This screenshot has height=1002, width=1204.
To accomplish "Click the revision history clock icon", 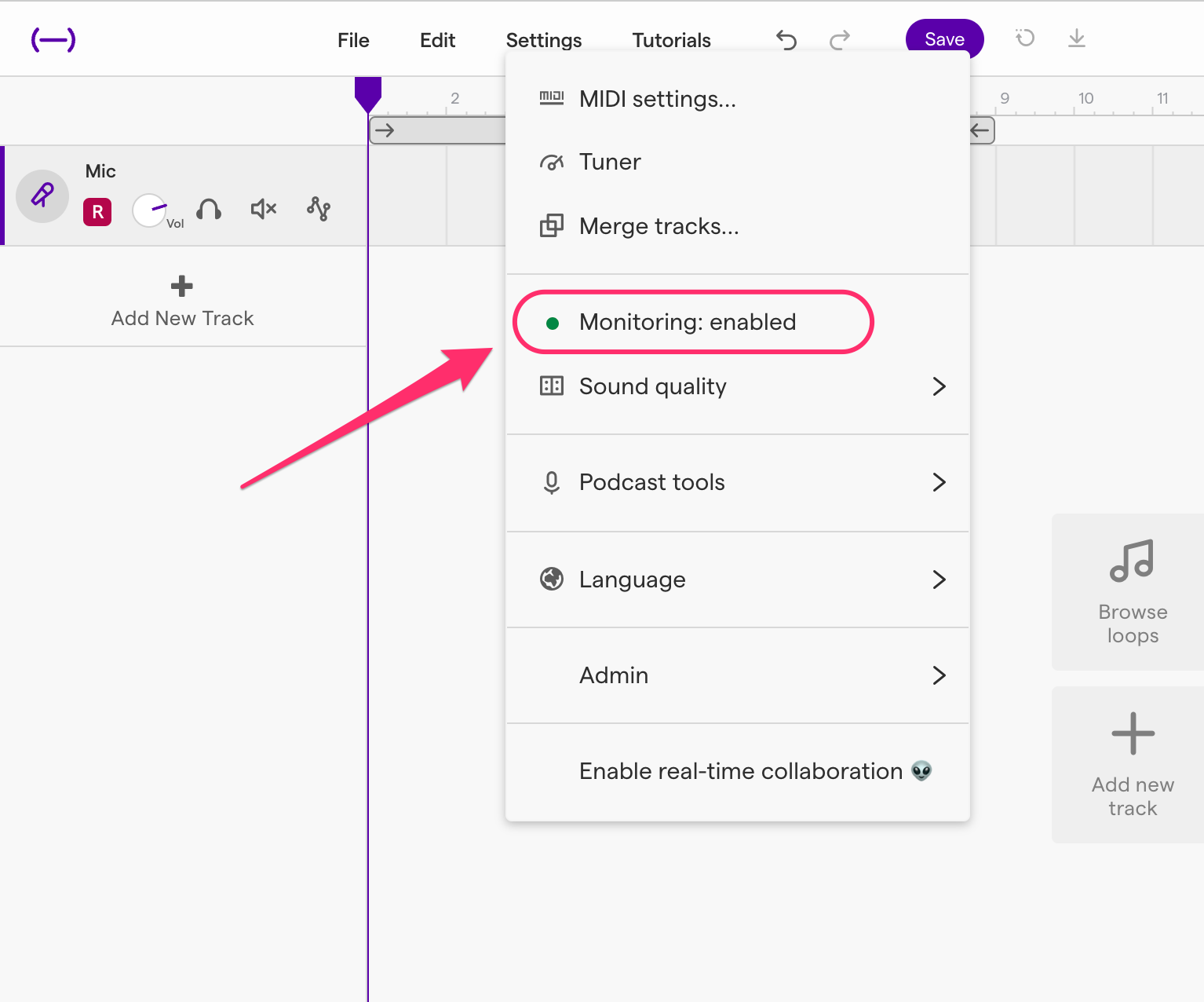I will click(x=1024, y=38).
